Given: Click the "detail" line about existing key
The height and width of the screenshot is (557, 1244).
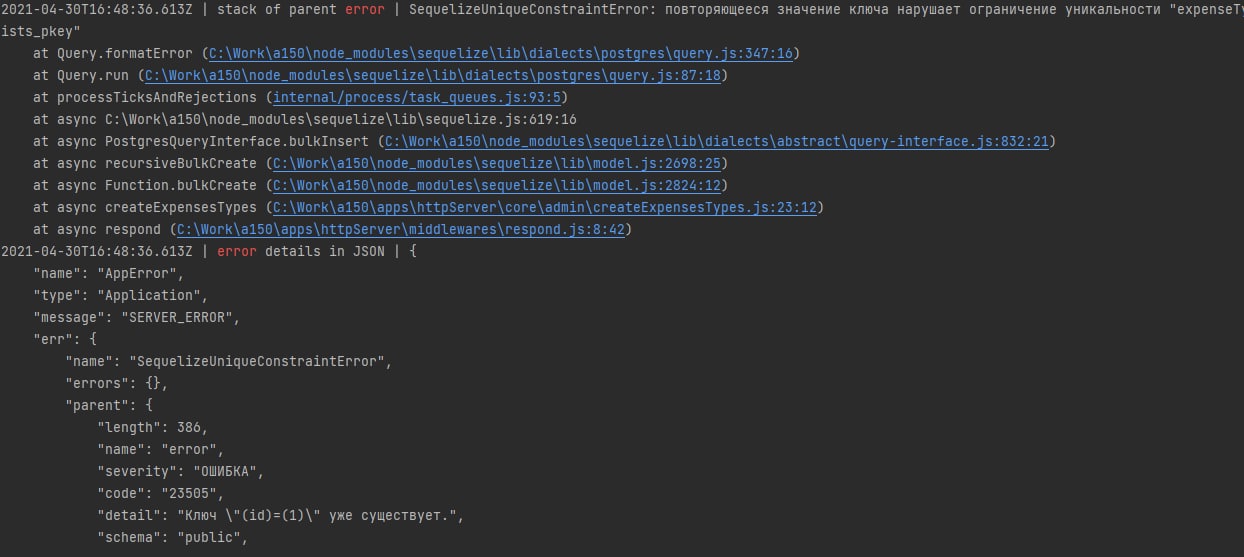Looking at the screenshot, I should pos(280,515).
